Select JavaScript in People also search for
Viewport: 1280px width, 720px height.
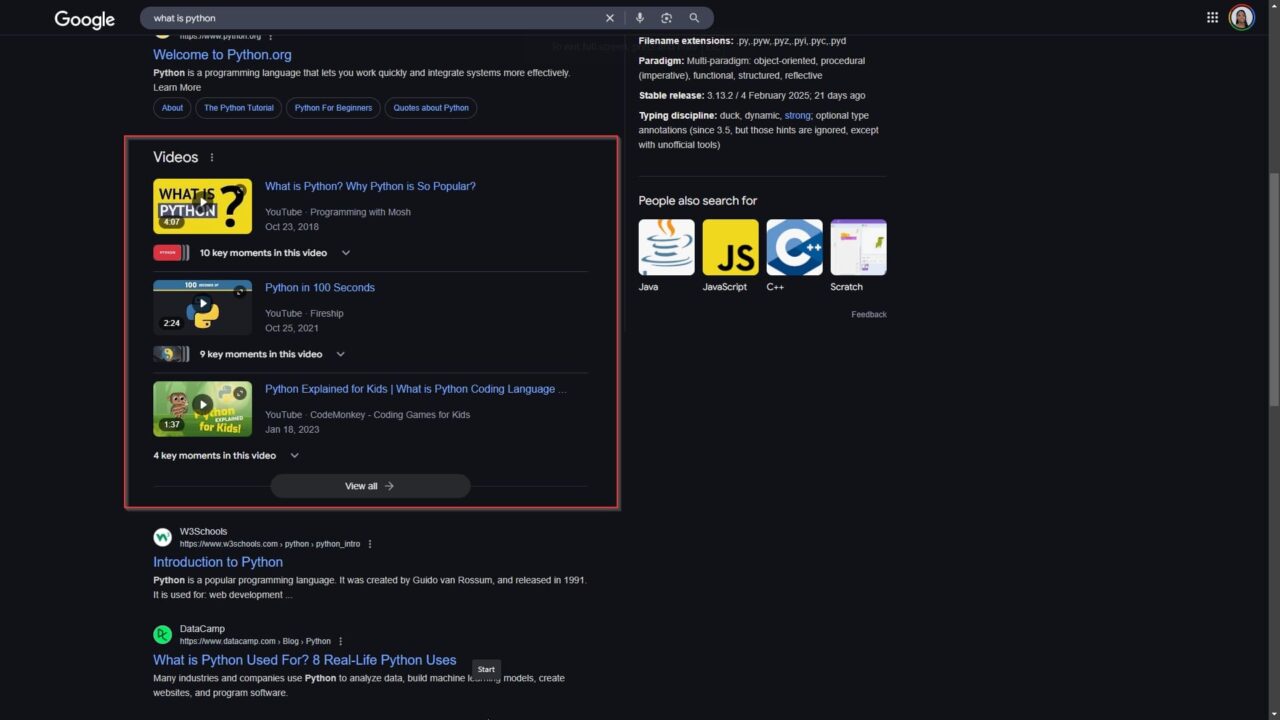point(730,248)
